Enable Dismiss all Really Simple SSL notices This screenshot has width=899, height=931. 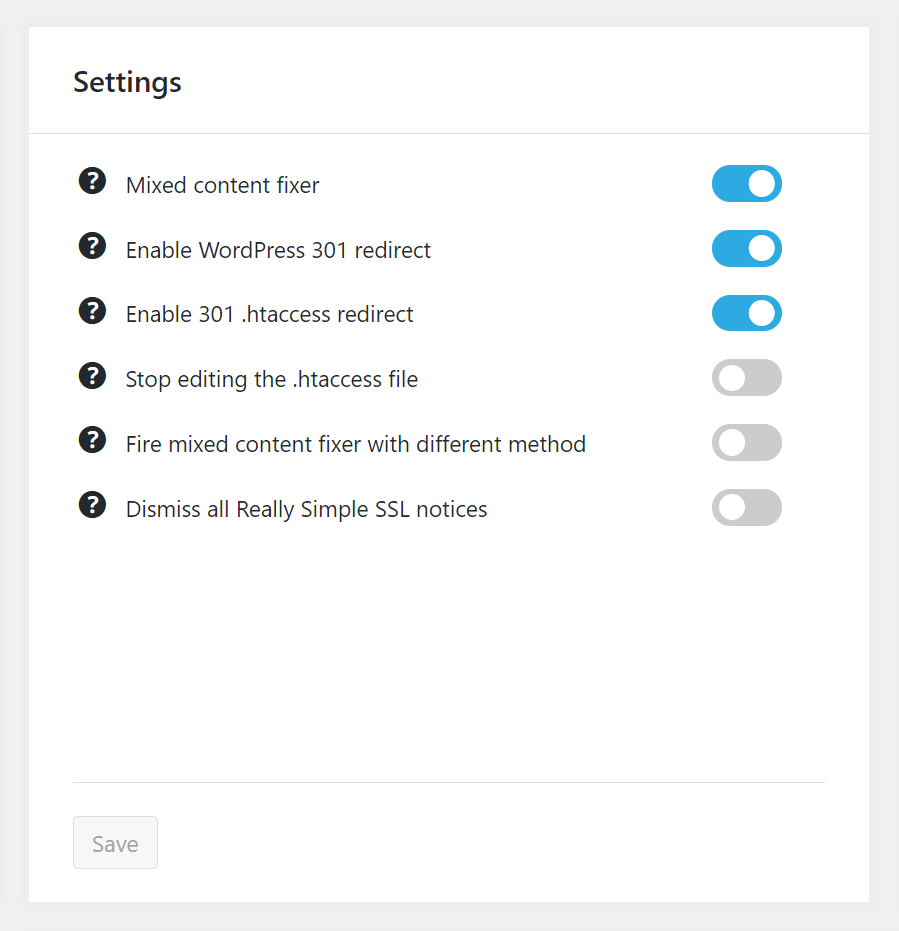click(746, 508)
